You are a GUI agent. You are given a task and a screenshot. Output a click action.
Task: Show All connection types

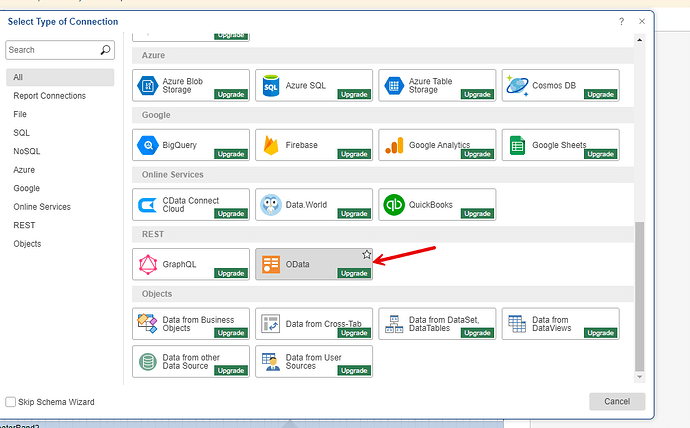coord(60,77)
